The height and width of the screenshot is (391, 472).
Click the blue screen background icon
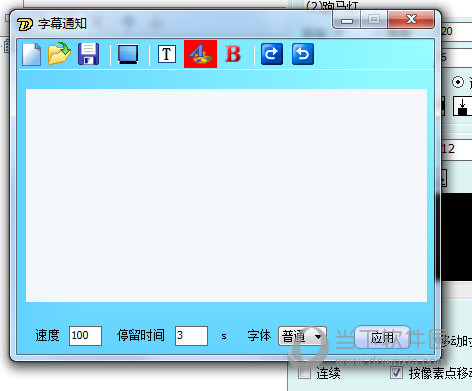(x=128, y=54)
